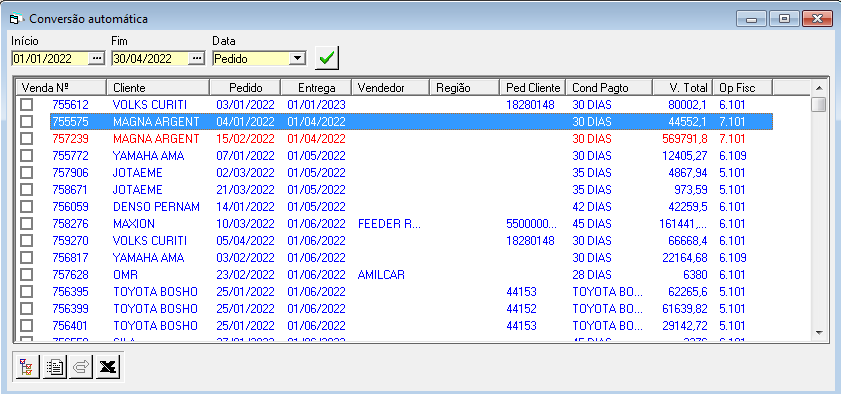Click the 42 DIAS payment condition
841x394 pixels.
coord(592,207)
